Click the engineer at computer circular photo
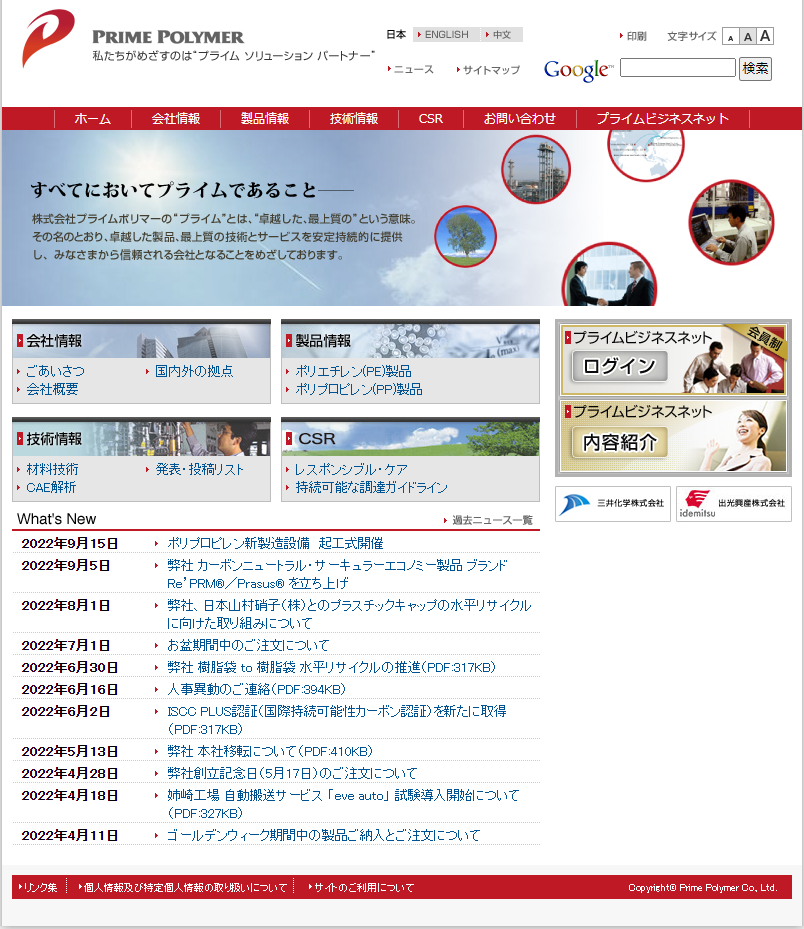The height and width of the screenshot is (929, 804). pos(731,222)
